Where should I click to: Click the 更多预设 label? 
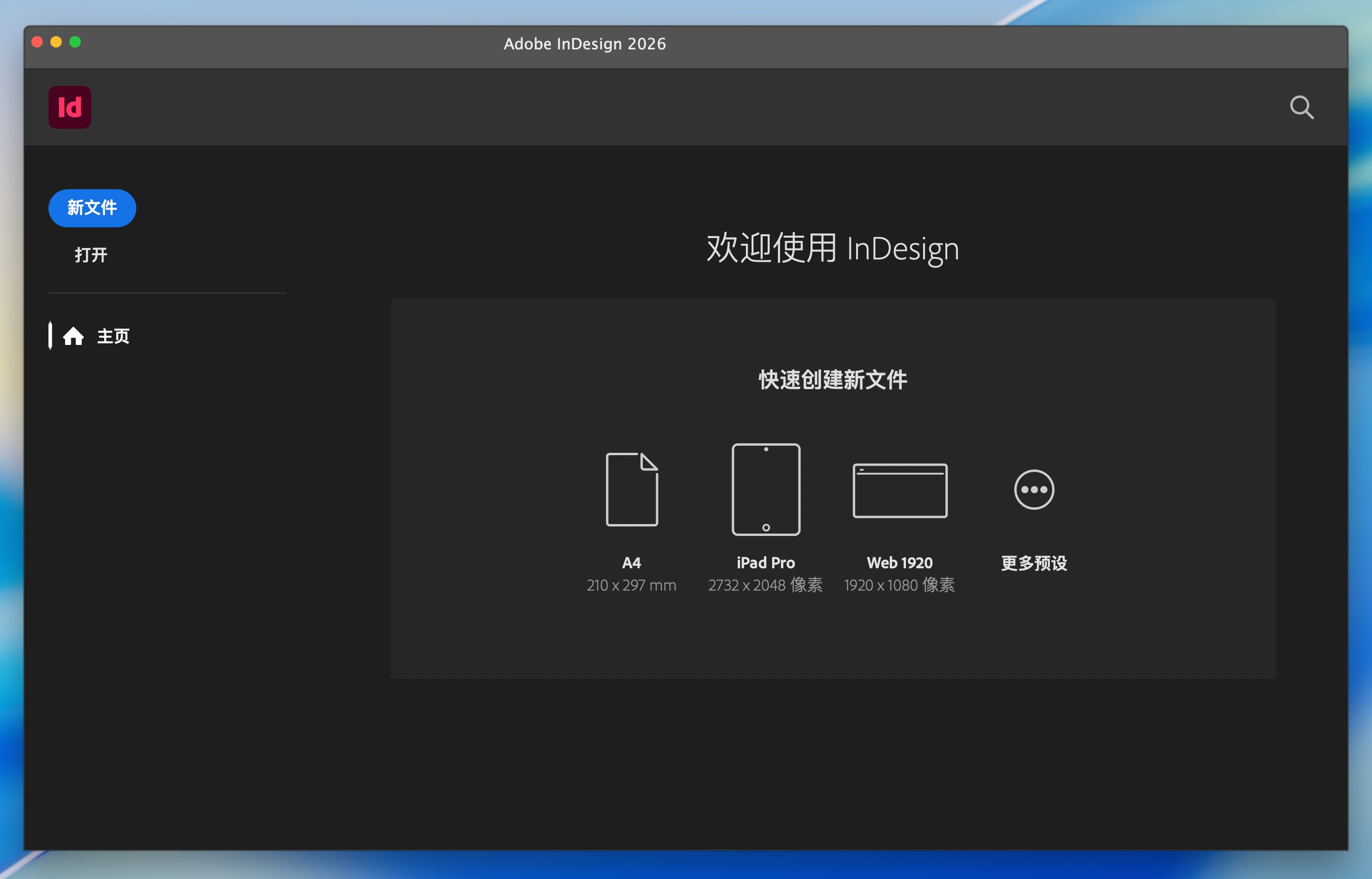pos(1034,564)
